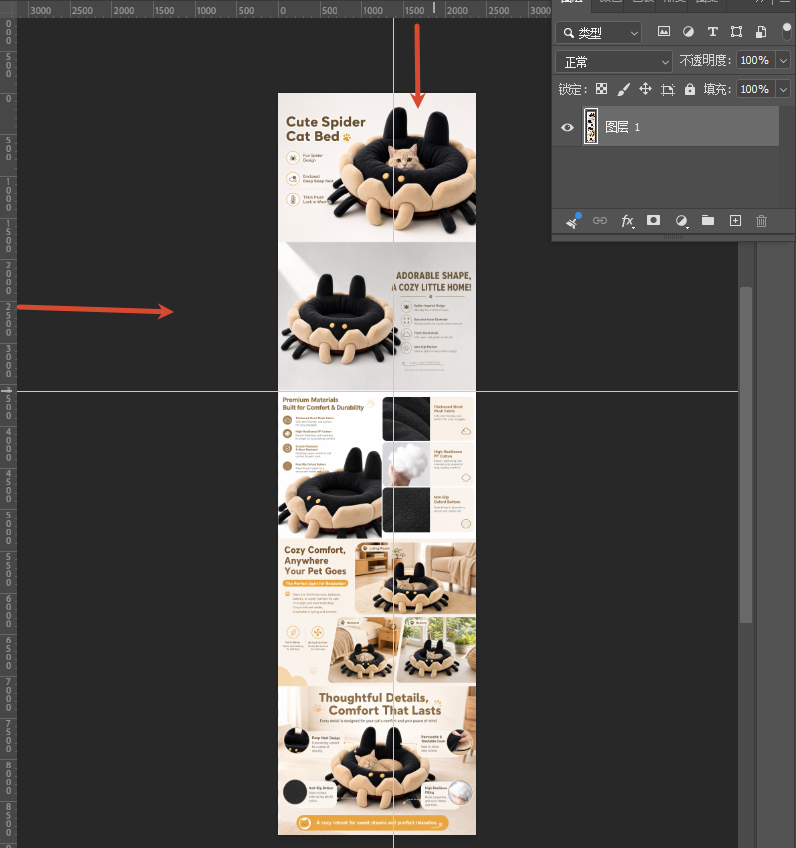Lock layer position move icon

645,89
